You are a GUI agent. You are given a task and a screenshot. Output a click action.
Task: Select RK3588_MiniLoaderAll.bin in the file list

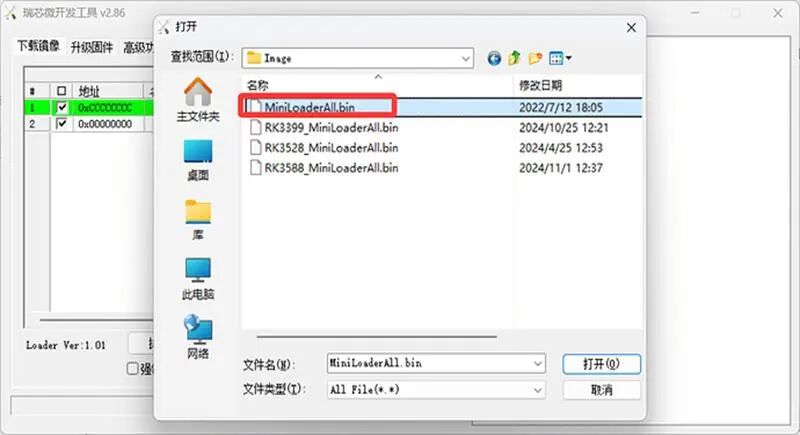pos(331,168)
